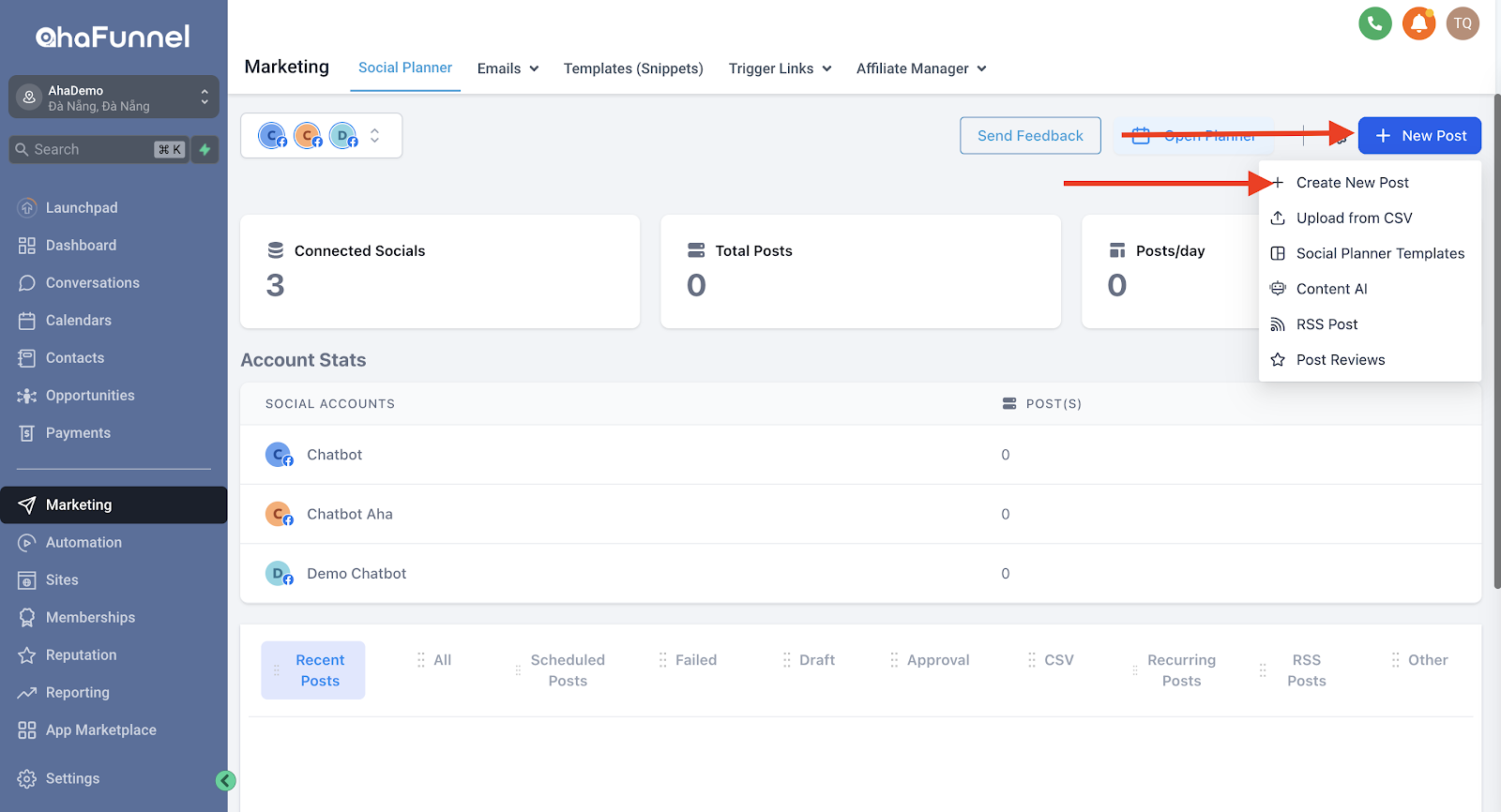Image resolution: width=1501 pixels, height=812 pixels.
Task: Choose RSS Post menu item
Action: click(1370, 324)
